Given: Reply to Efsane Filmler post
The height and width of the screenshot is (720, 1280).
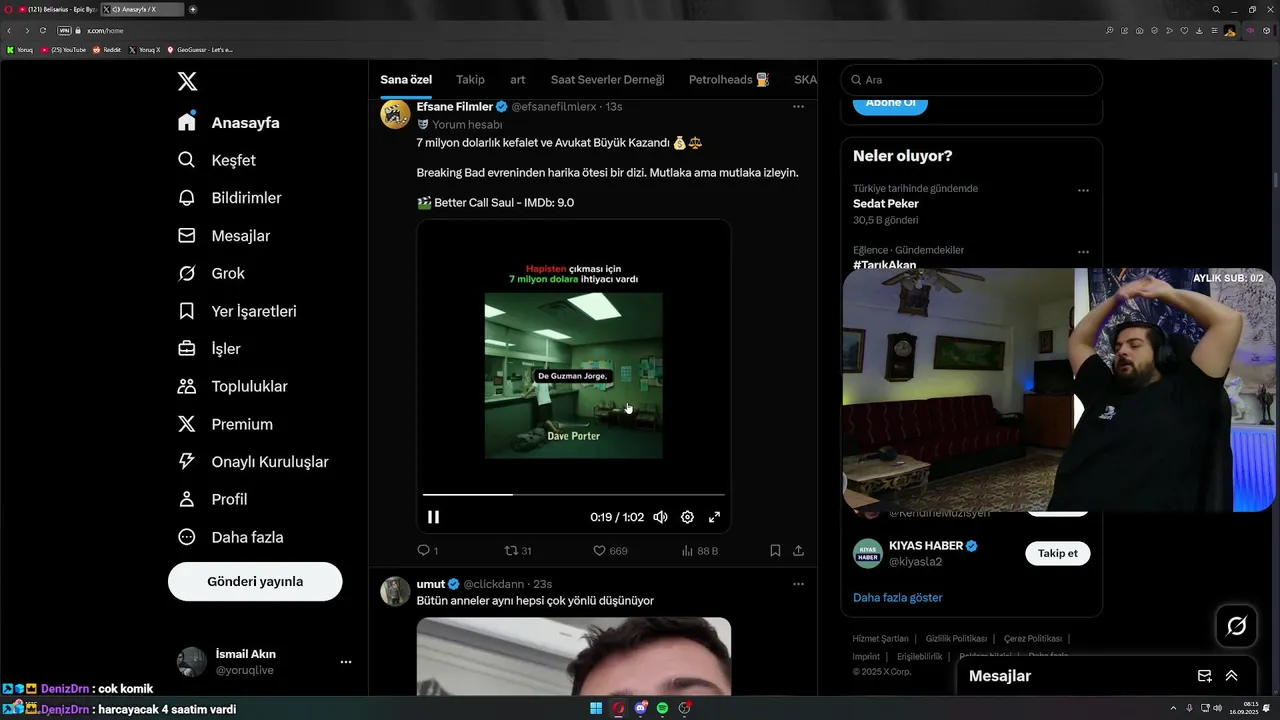Looking at the screenshot, I should tap(427, 551).
